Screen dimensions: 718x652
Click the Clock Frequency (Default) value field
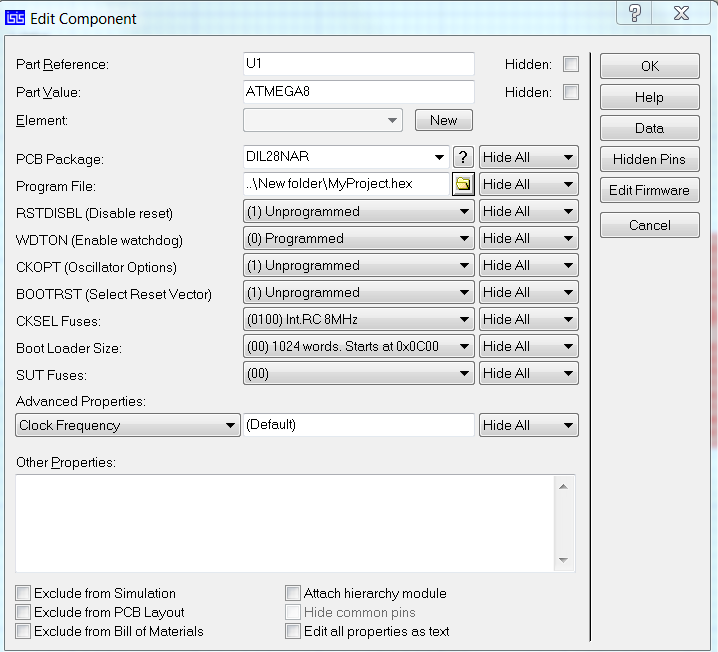(x=359, y=425)
